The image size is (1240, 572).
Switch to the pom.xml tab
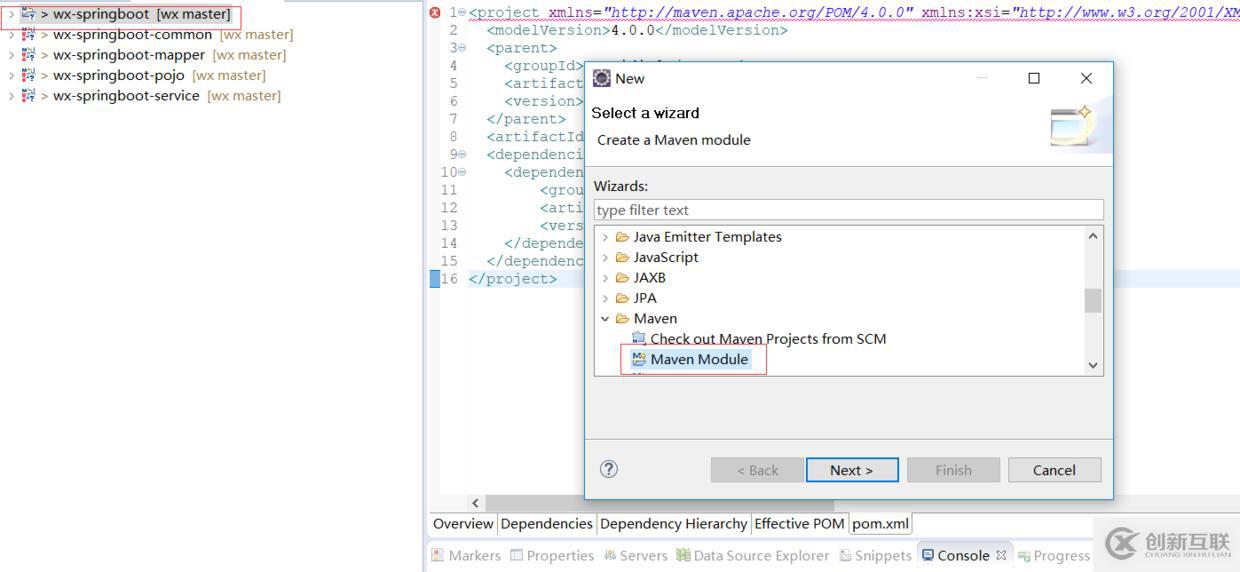click(880, 524)
